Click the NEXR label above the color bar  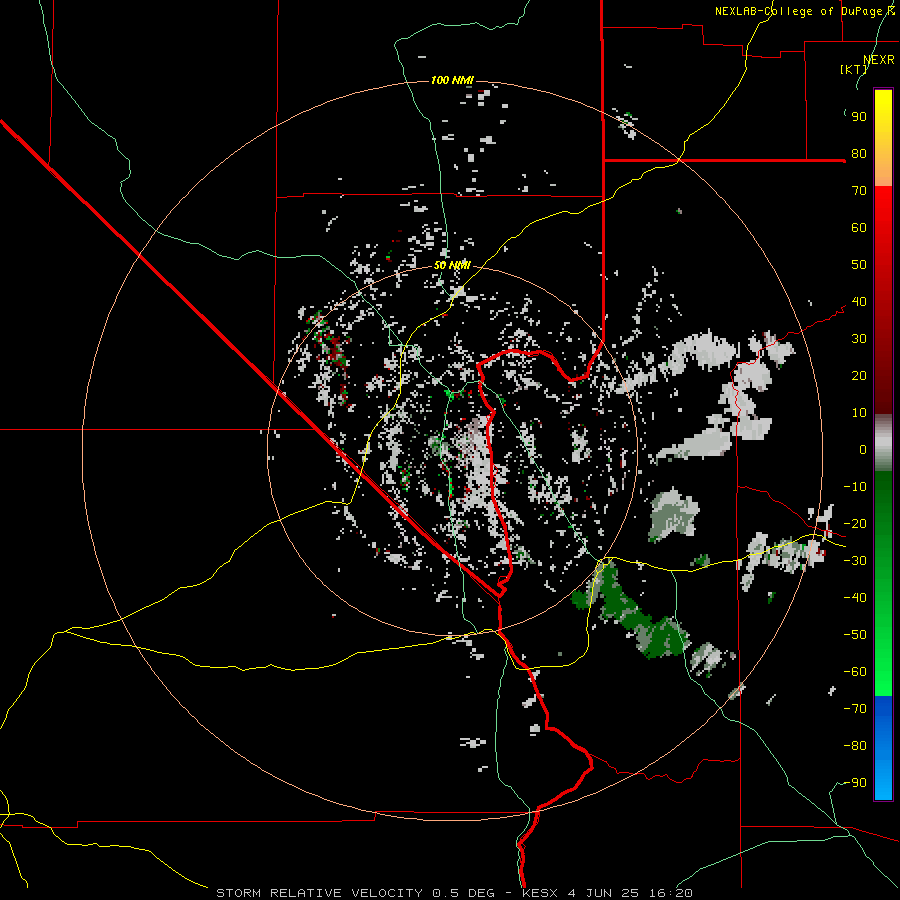tap(879, 60)
